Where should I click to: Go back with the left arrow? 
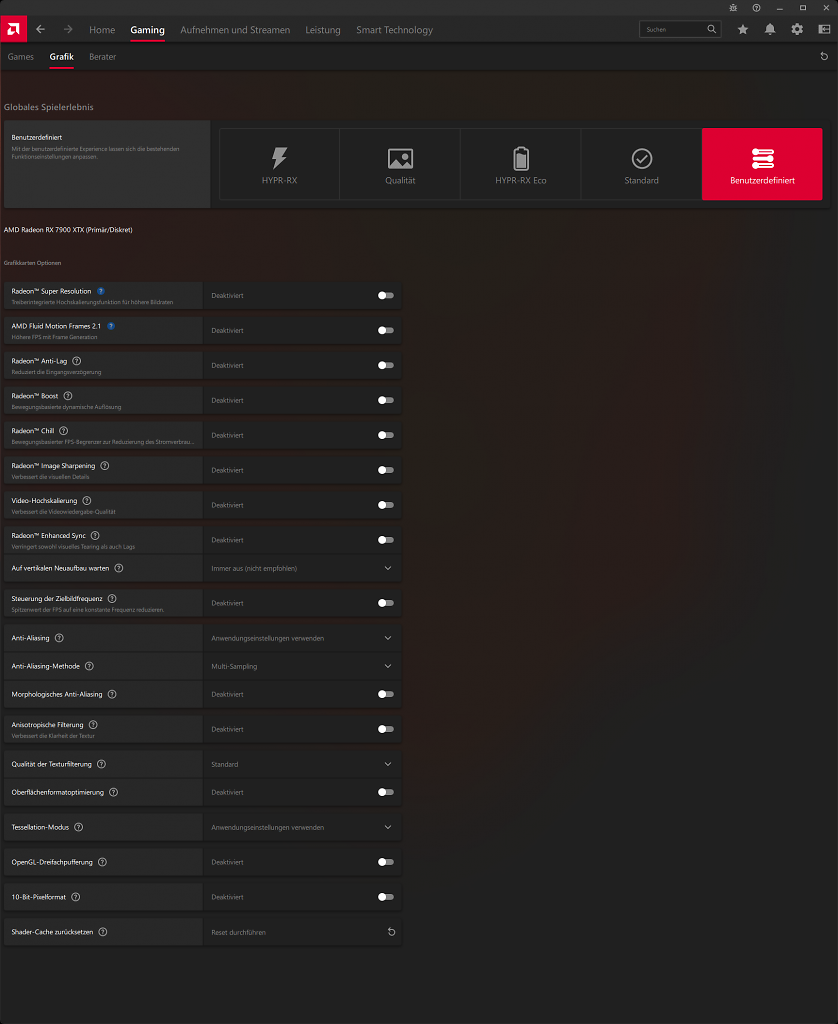pos(40,29)
